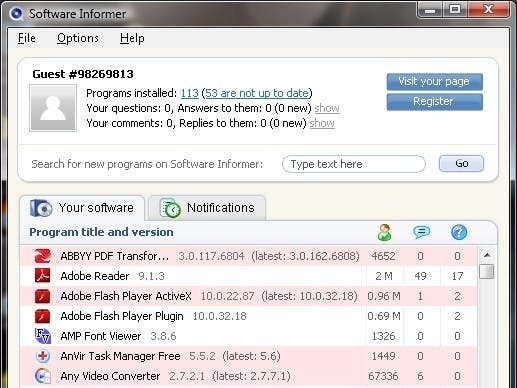Select the Adobe Reader row title

point(95,276)
